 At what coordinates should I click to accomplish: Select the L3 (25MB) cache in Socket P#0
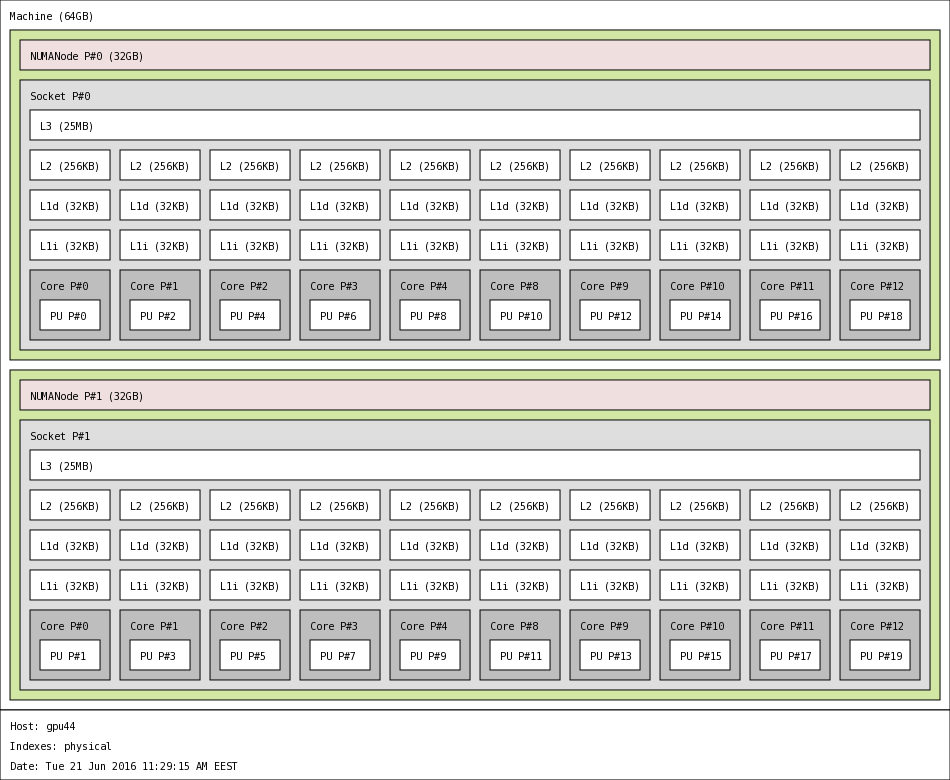pyautogui.click(x=475, y=126)
